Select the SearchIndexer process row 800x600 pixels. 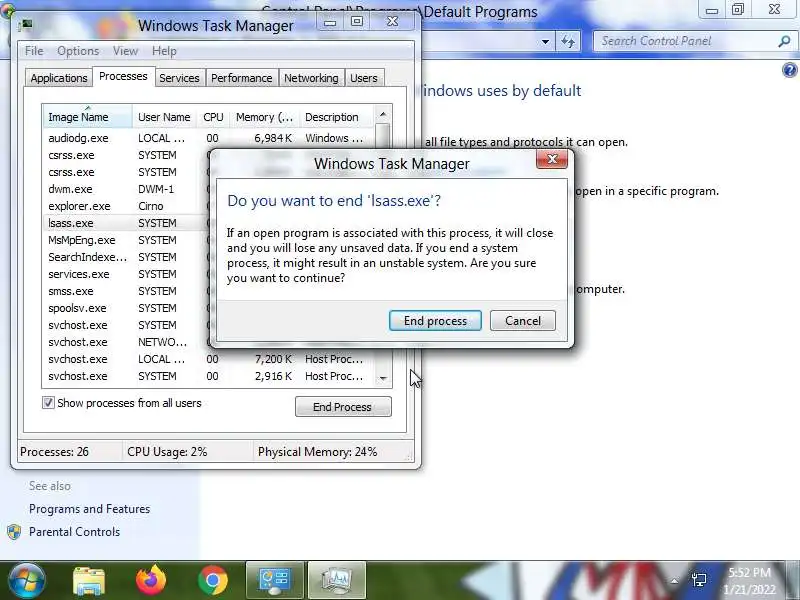(126, 257)
